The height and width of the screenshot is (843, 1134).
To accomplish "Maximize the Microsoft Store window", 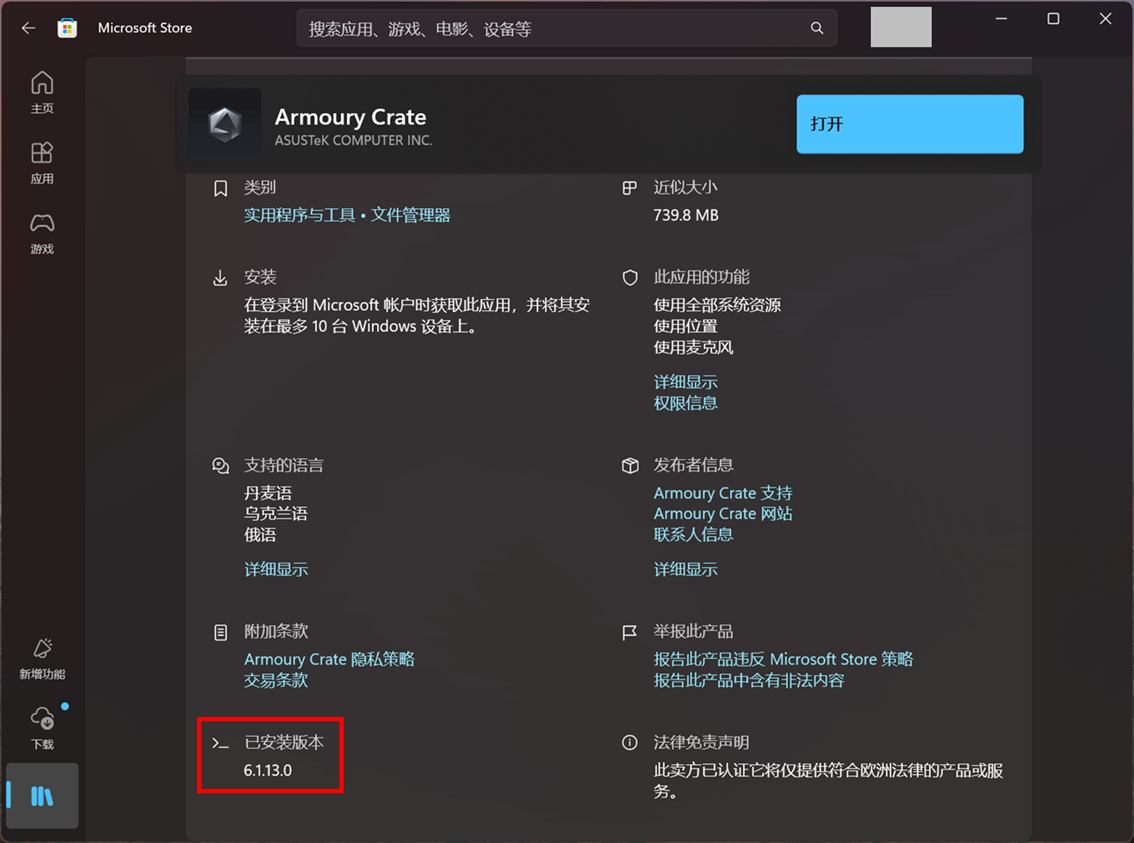I will 1054,19.
